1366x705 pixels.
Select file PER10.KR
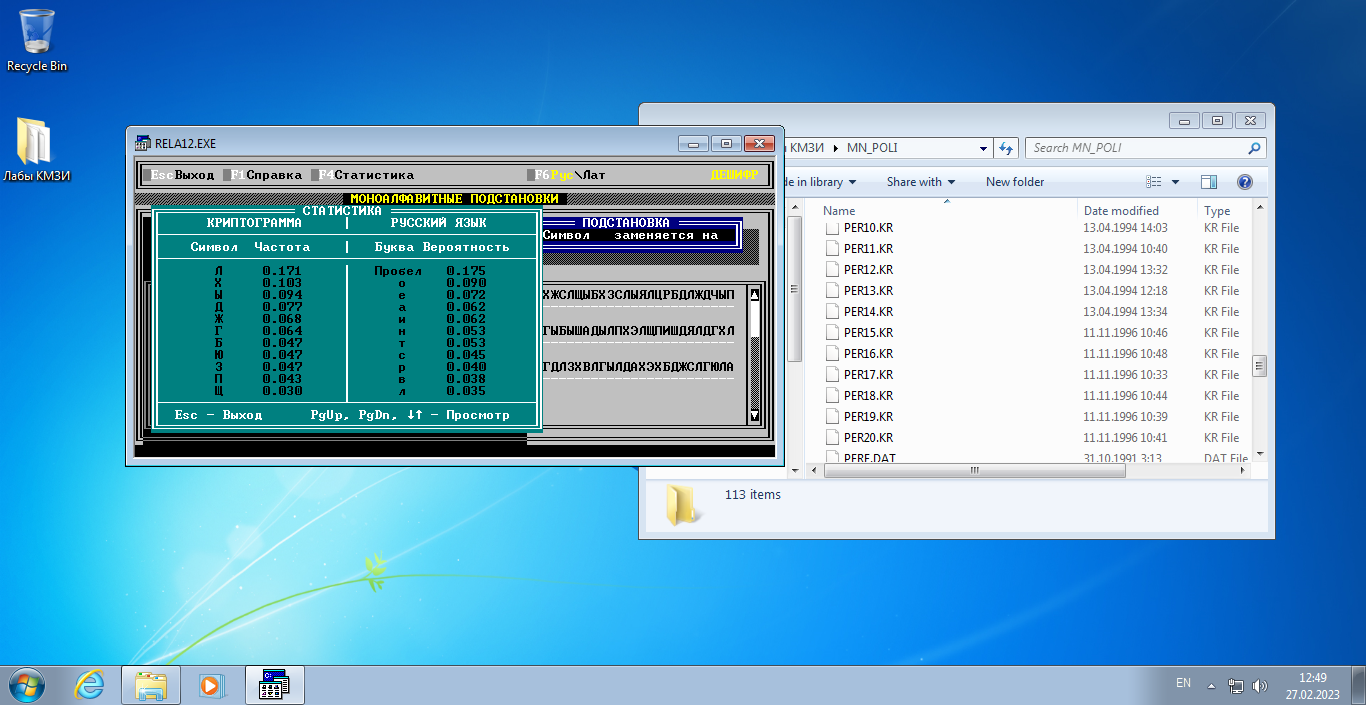pyautogui.click(x=868, y=228)
